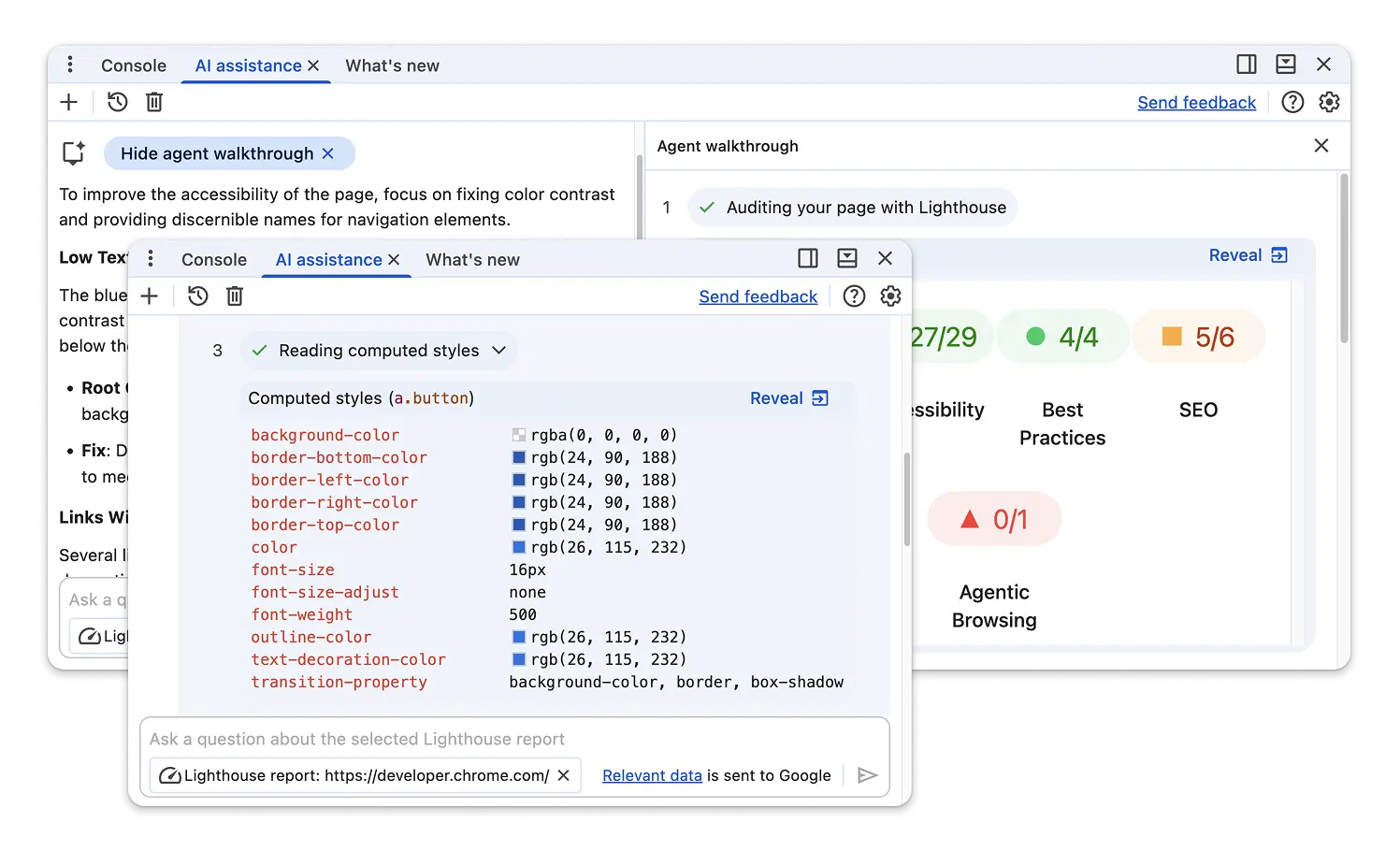The width and height of the screenshot is (1400, 851).
Task: Click Agent walkthrough pane scrollbar
Action: tap(1344, 258)
